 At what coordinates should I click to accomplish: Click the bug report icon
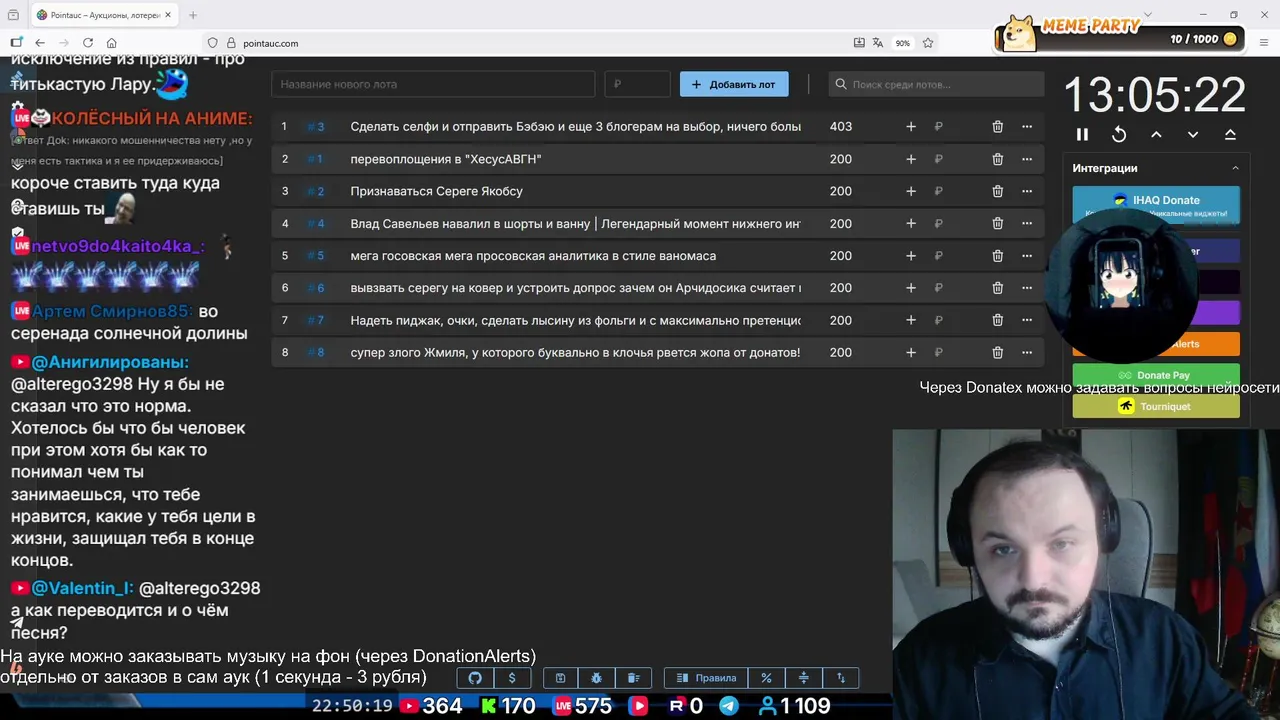(597, 678)
